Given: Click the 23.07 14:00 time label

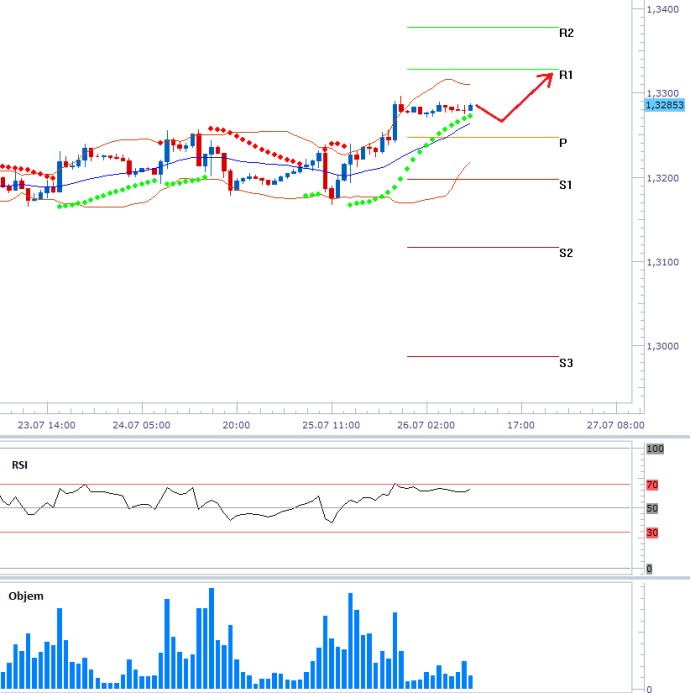Looking at the screenshot, I should 46,425.
